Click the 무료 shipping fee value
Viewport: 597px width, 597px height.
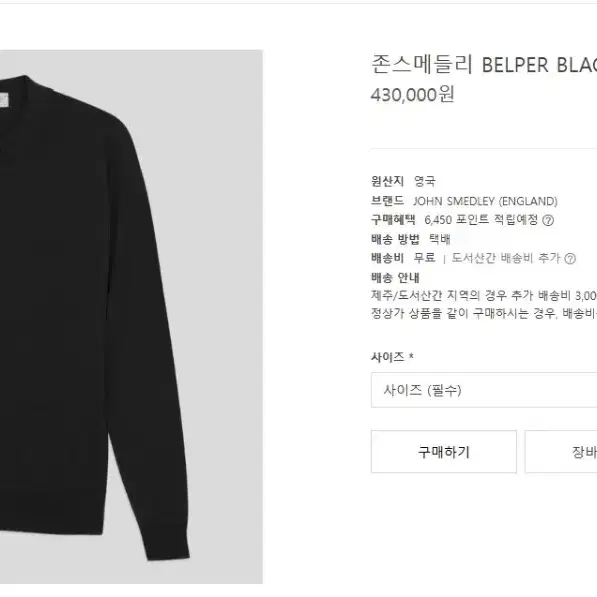pyautogui.click(x=425, y=258)
